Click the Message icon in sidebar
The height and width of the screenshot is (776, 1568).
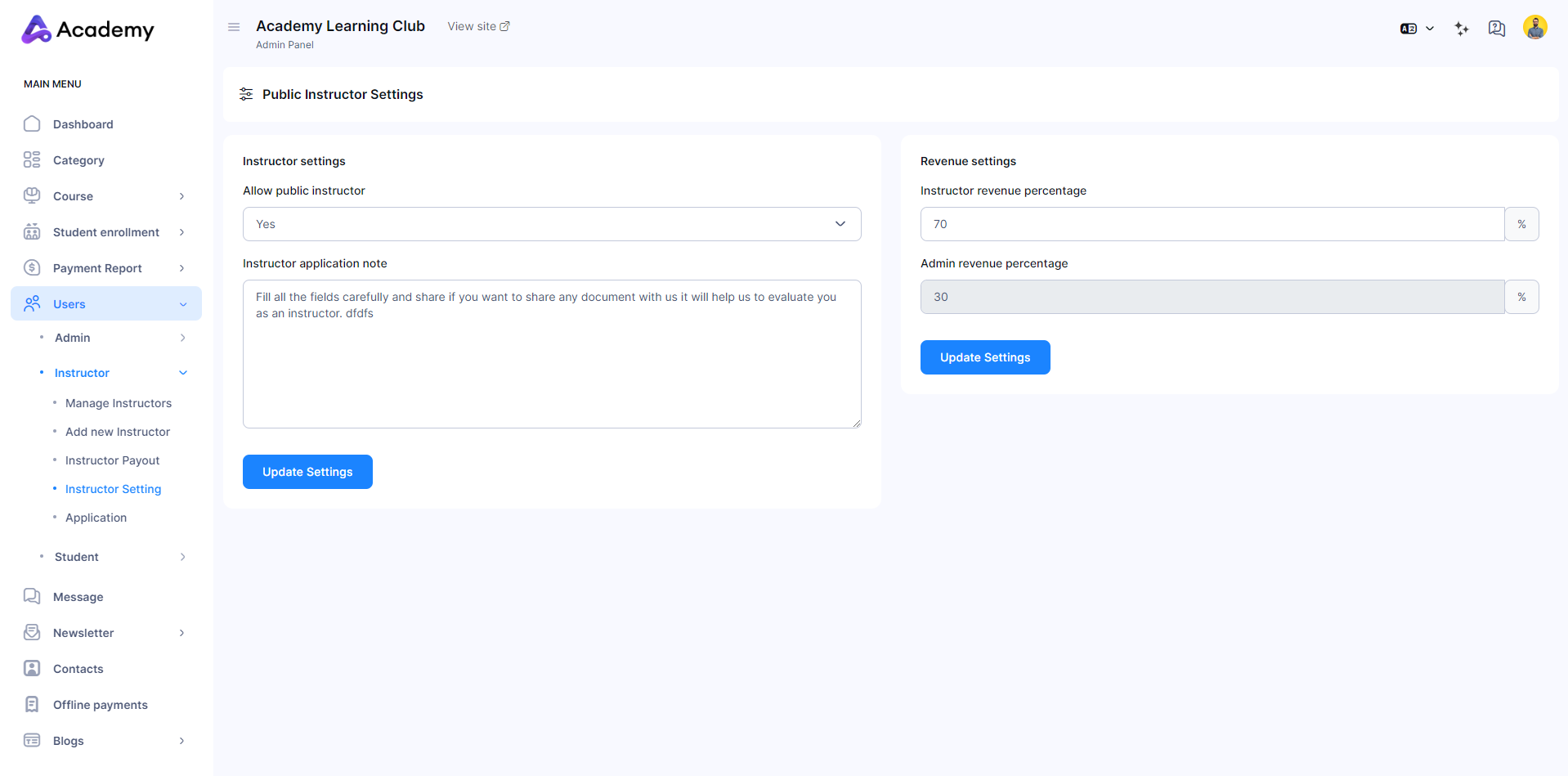tap(32, 596)
